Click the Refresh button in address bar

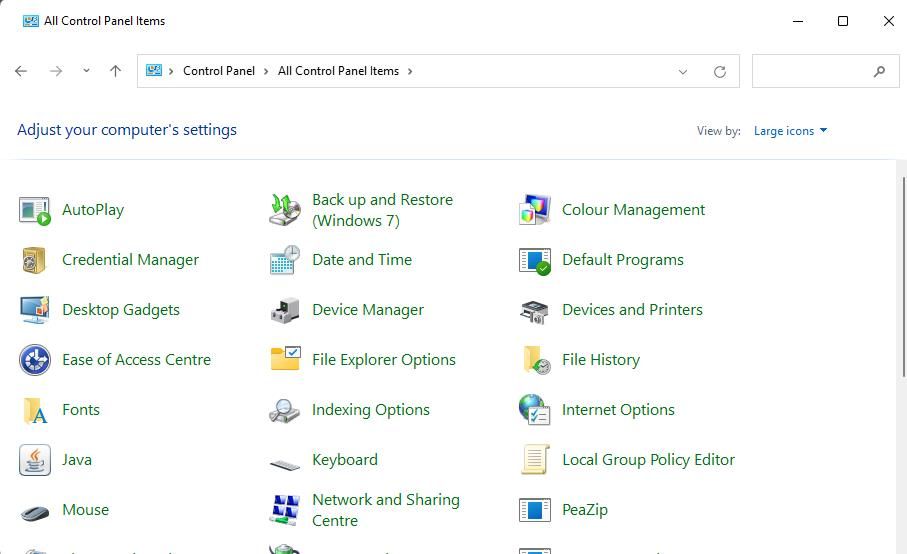(719, 72)
